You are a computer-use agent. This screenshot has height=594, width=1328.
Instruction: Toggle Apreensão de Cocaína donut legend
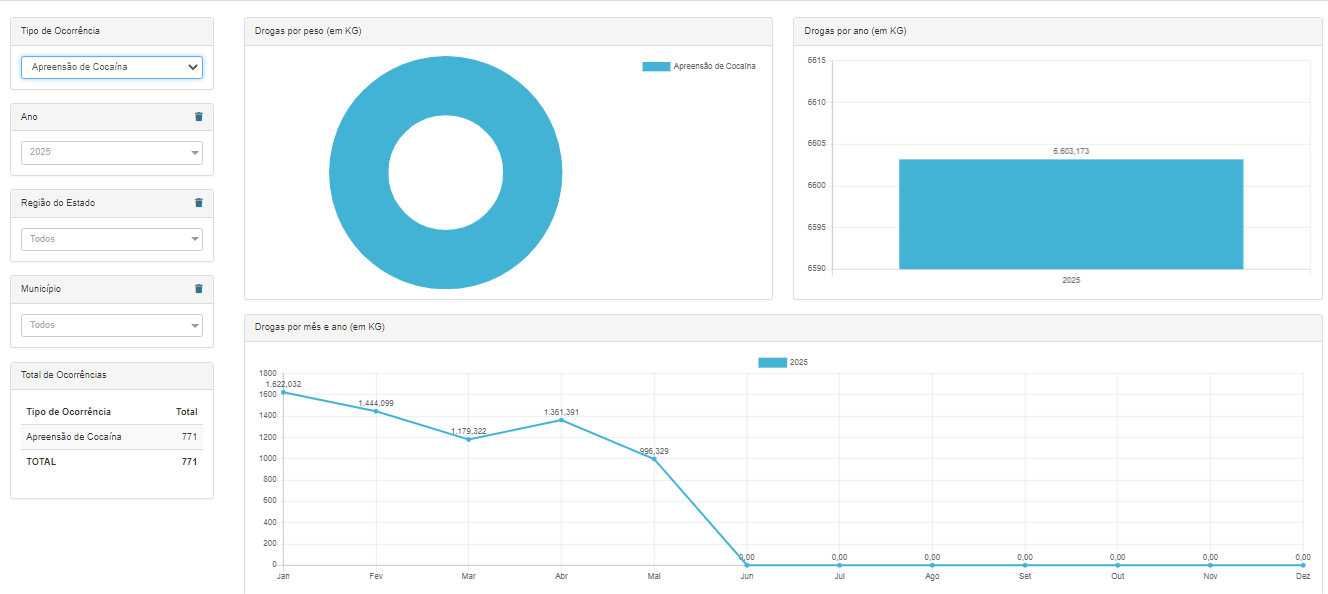tap(698, 66)
